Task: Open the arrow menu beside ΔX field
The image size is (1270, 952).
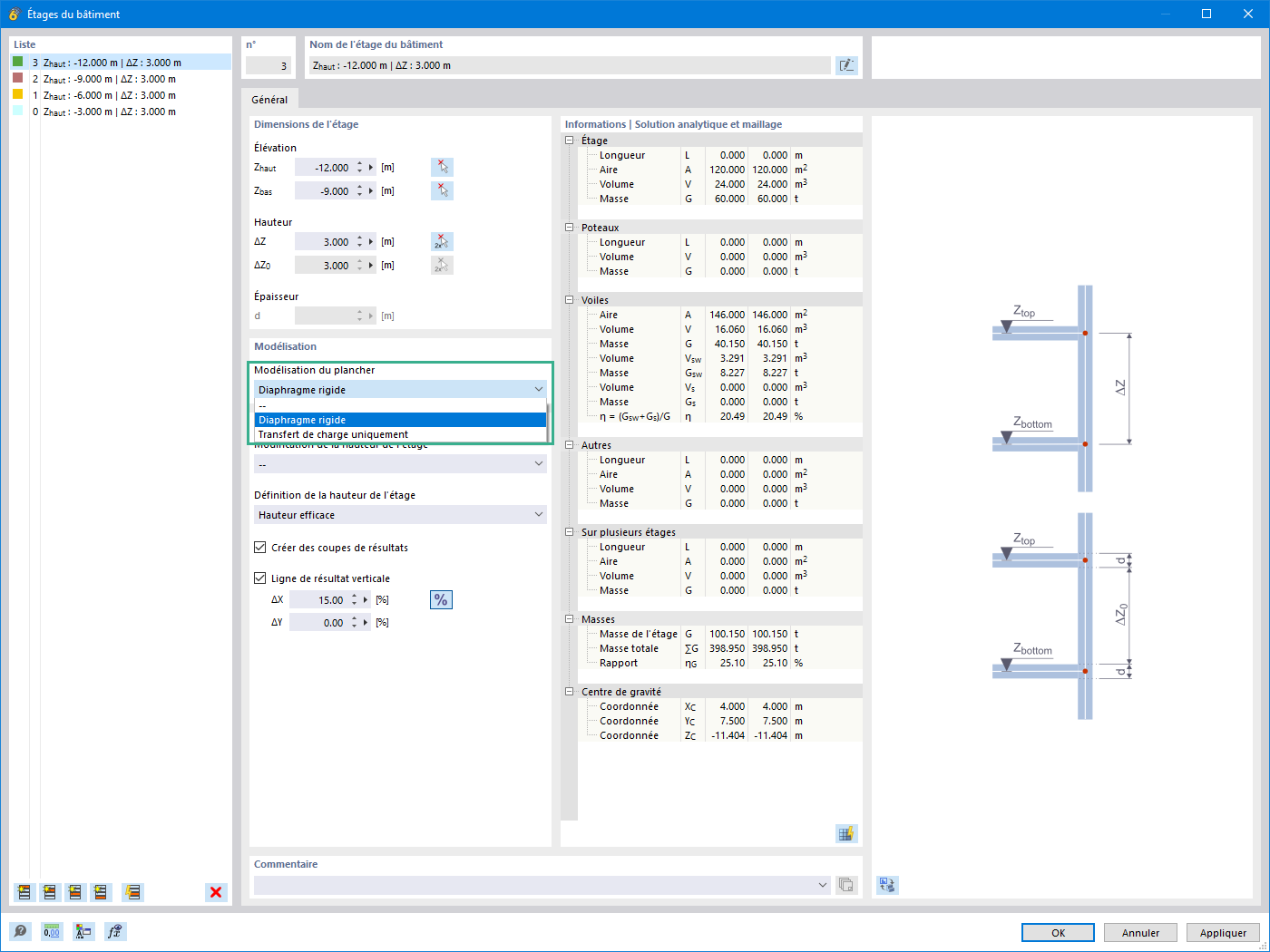Action: (366, 600)
